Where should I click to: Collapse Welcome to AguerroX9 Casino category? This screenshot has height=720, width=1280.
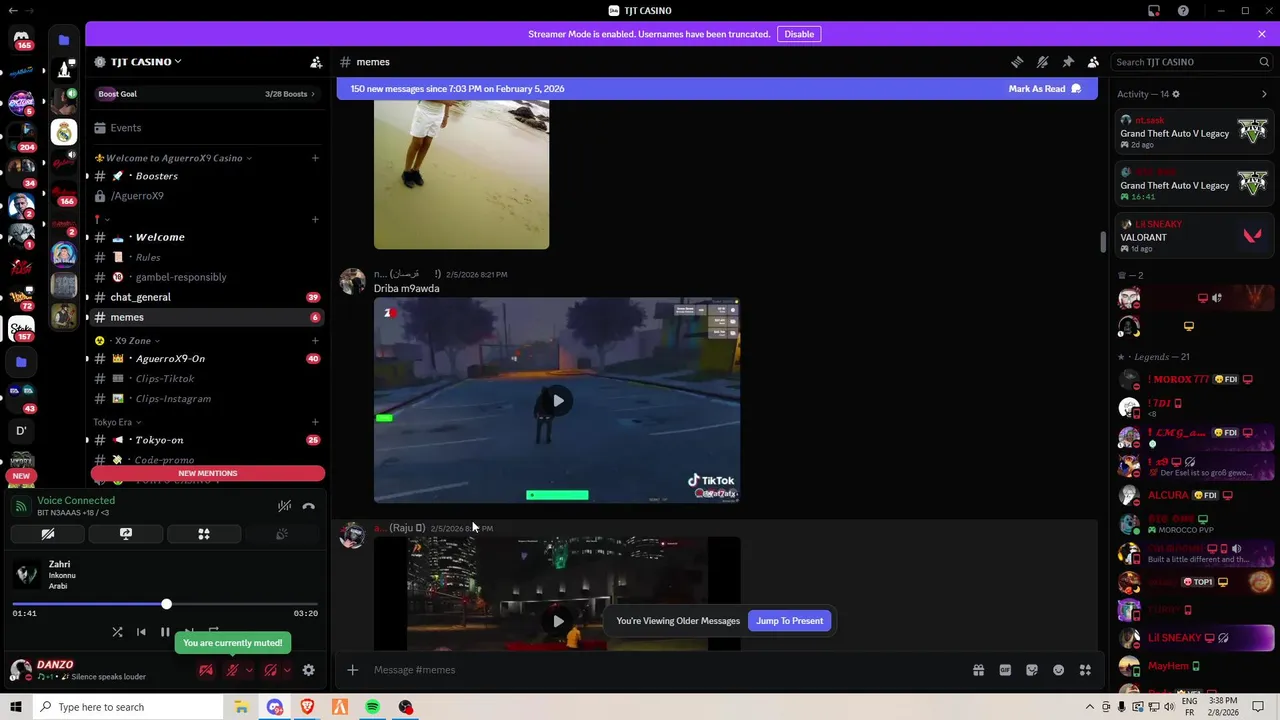(x=172, y=158)
